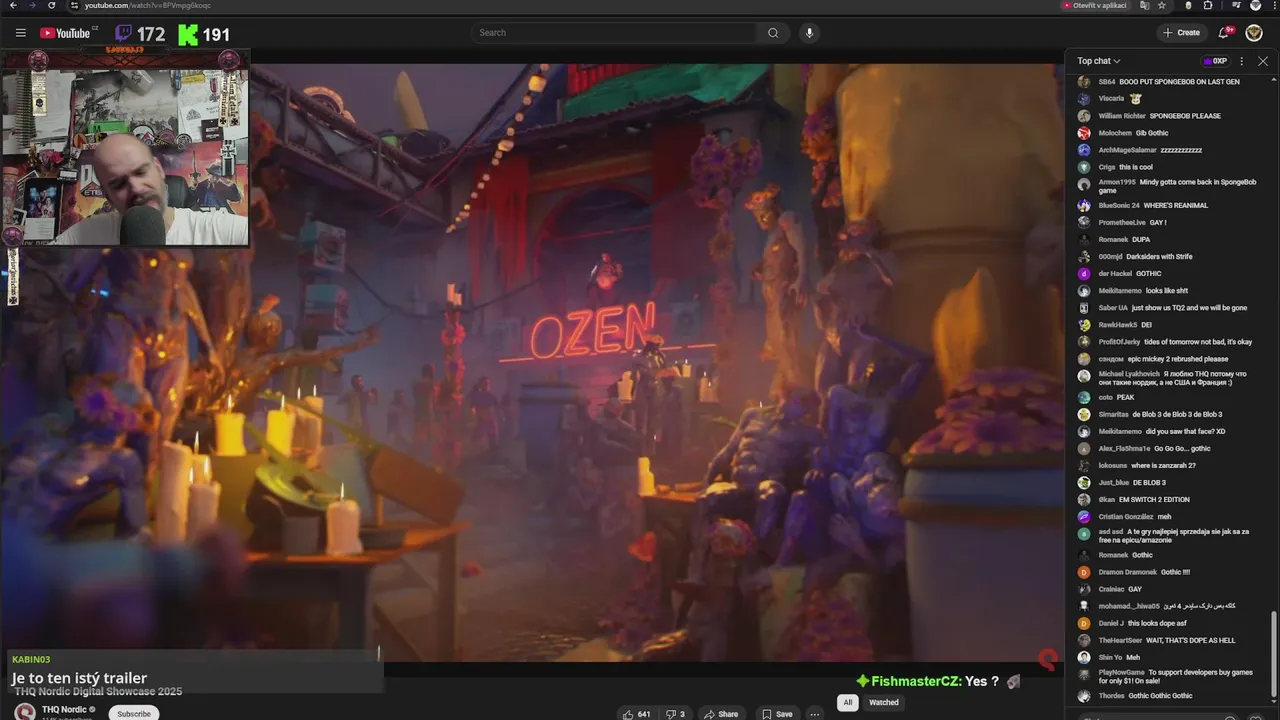Click Michael Lyakhovich's chat message
This screenshot has height=720, width=1280.
(1173, 378)
